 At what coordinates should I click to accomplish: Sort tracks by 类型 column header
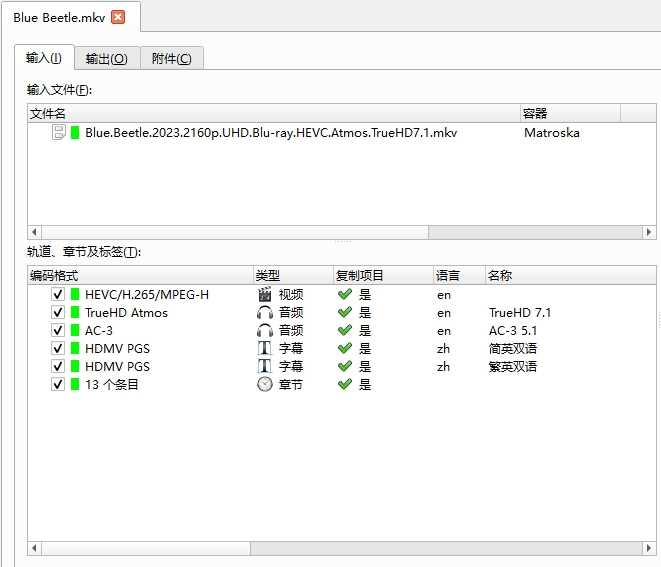[x=293, y=276]
